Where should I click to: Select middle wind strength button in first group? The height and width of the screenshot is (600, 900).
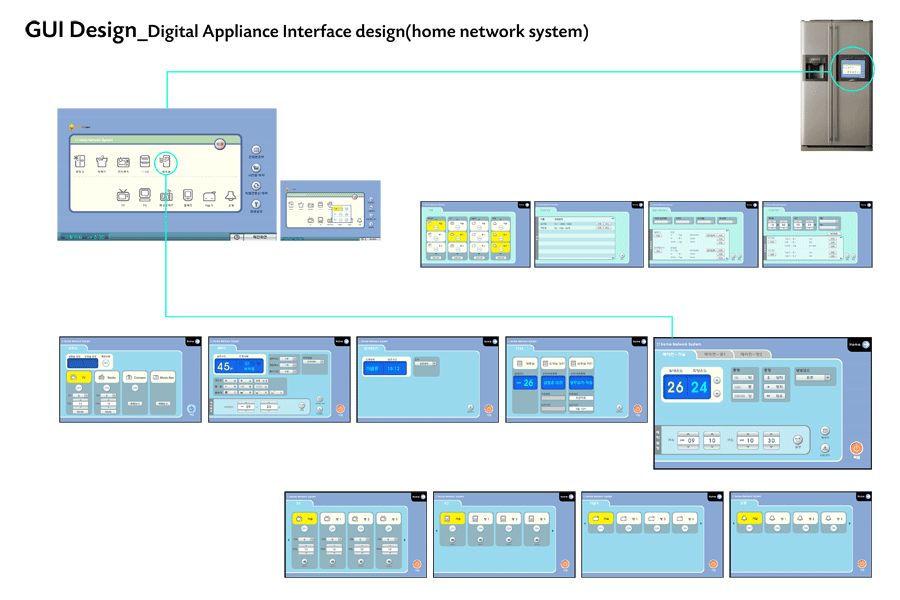(743, 387)
